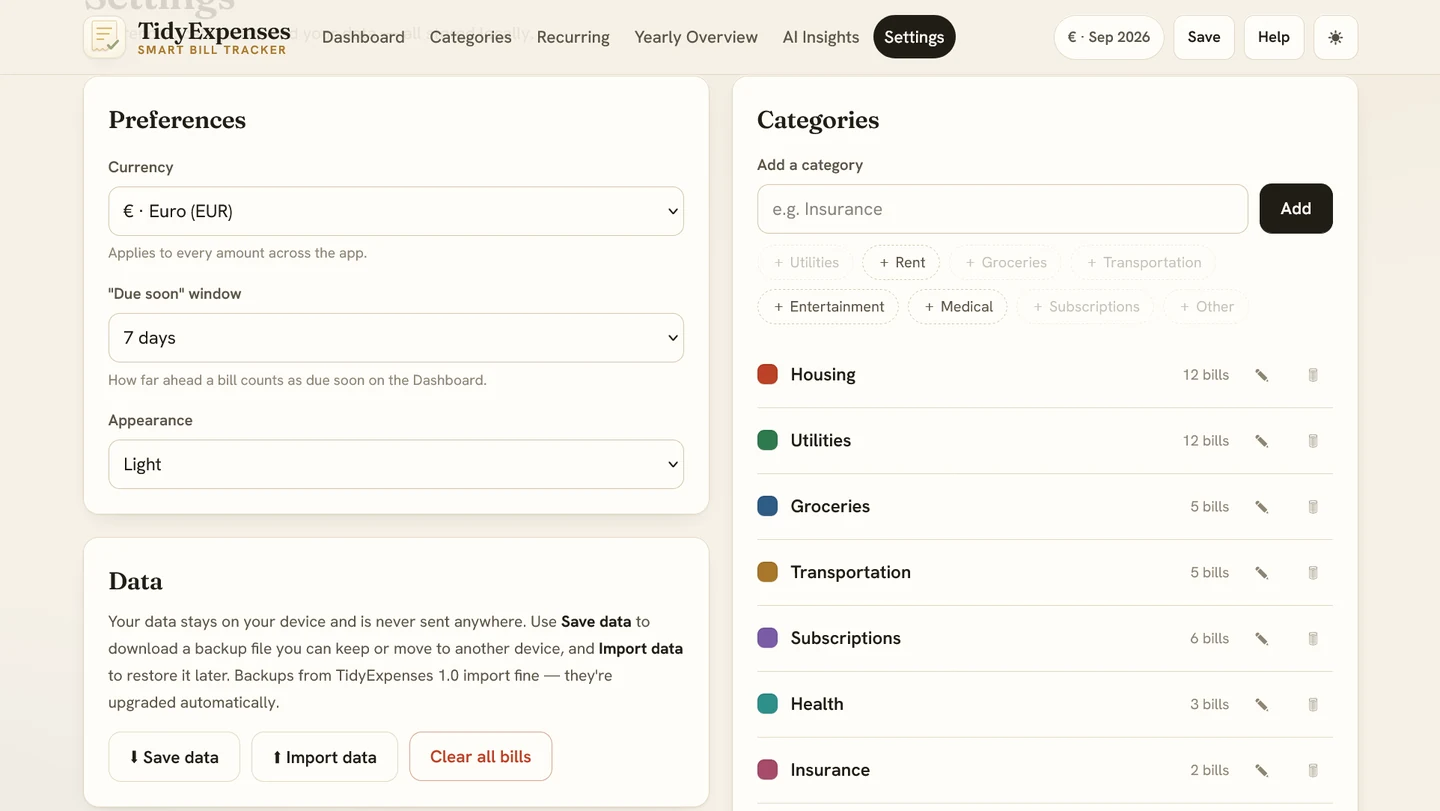1440x811 pixels.
Task: Select the Settings tab
Action: click(x=914, y=37)
